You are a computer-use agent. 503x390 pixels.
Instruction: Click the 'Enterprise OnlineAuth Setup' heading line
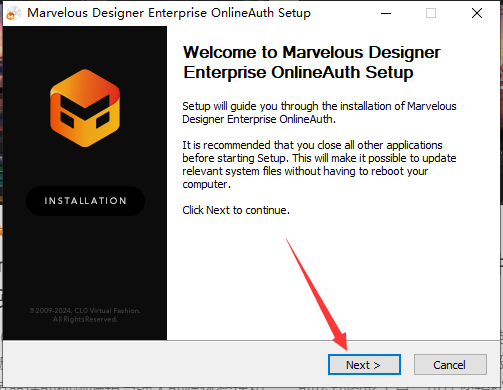click(298, 72)
